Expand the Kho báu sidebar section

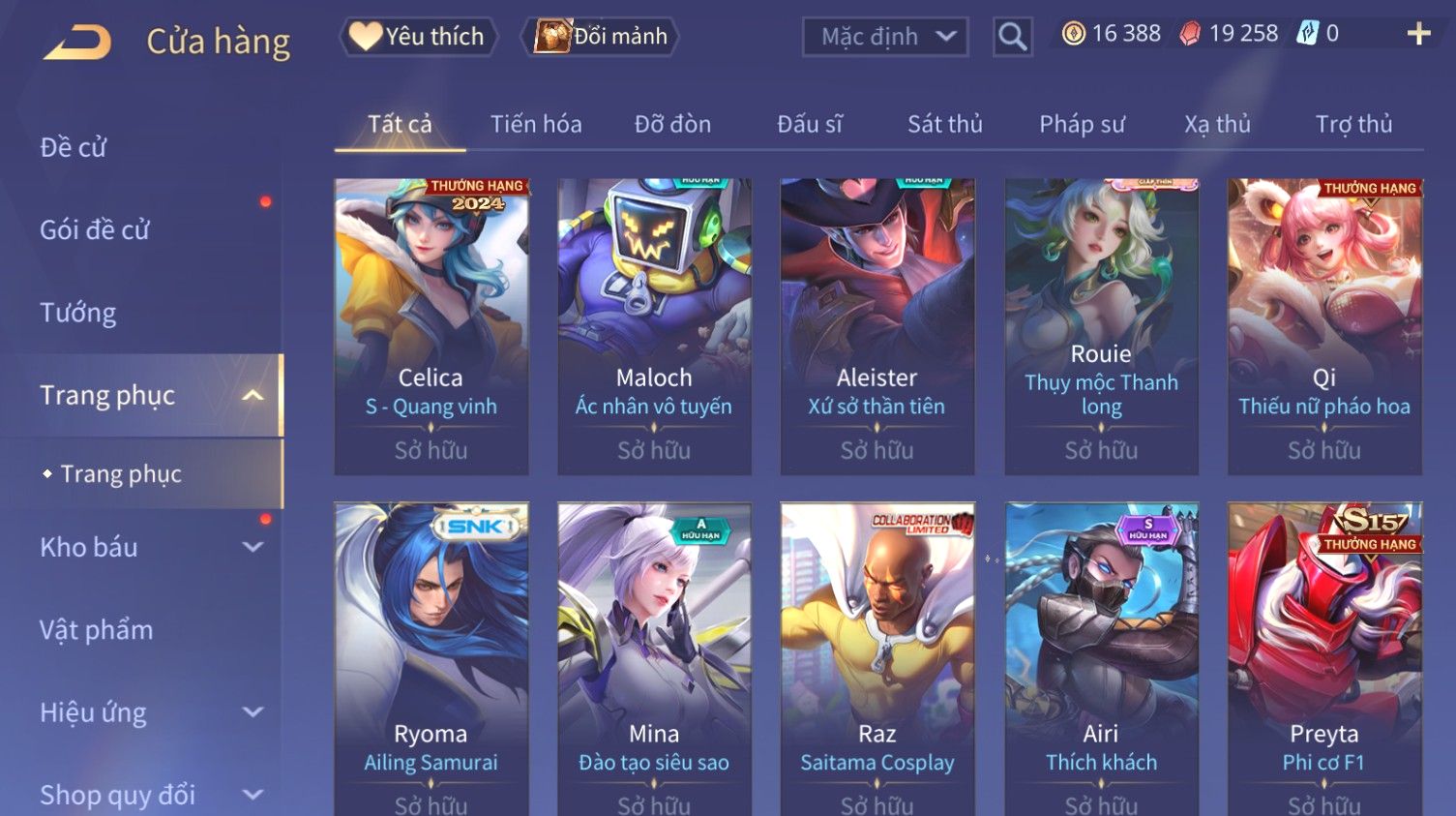[x=253, y=547]
